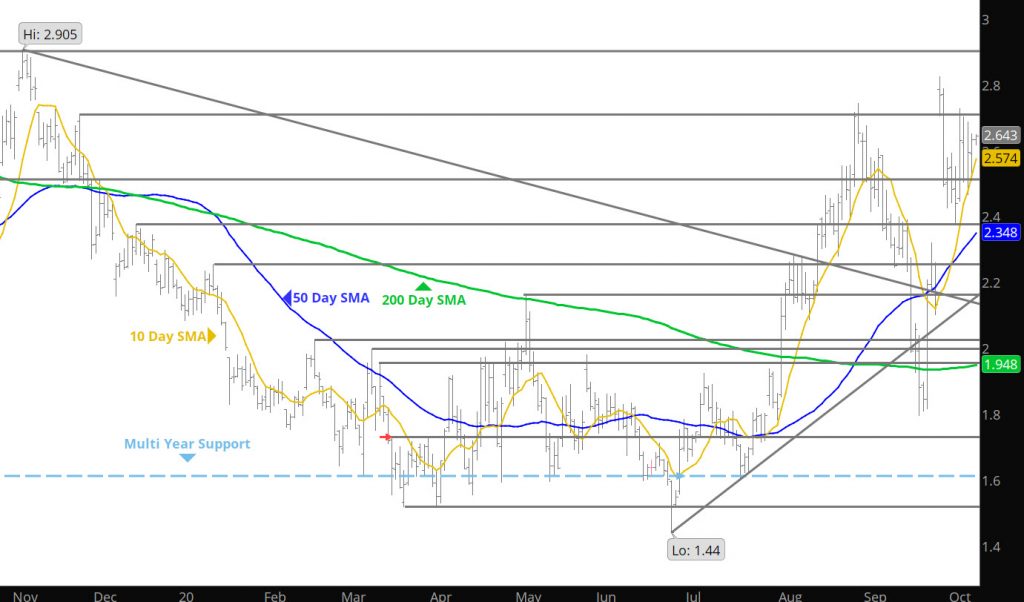The width and height of the screenshot is (1024, 602).
Task: Click the blue 2.348 price tag
Action: (x=1000, y=233)
